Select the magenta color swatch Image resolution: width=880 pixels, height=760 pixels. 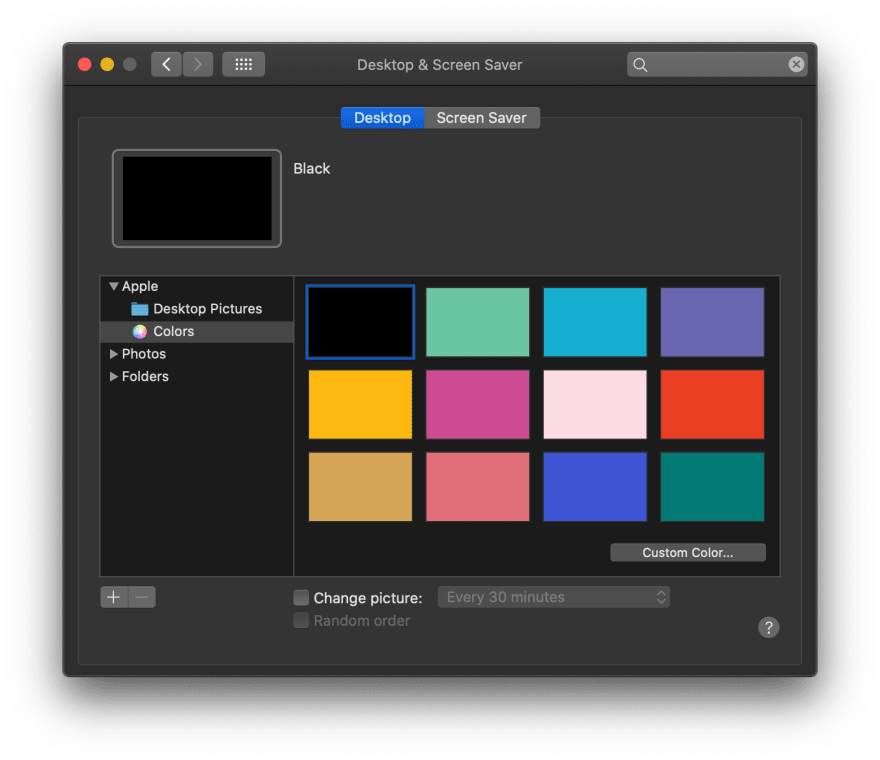click(478, 404)
